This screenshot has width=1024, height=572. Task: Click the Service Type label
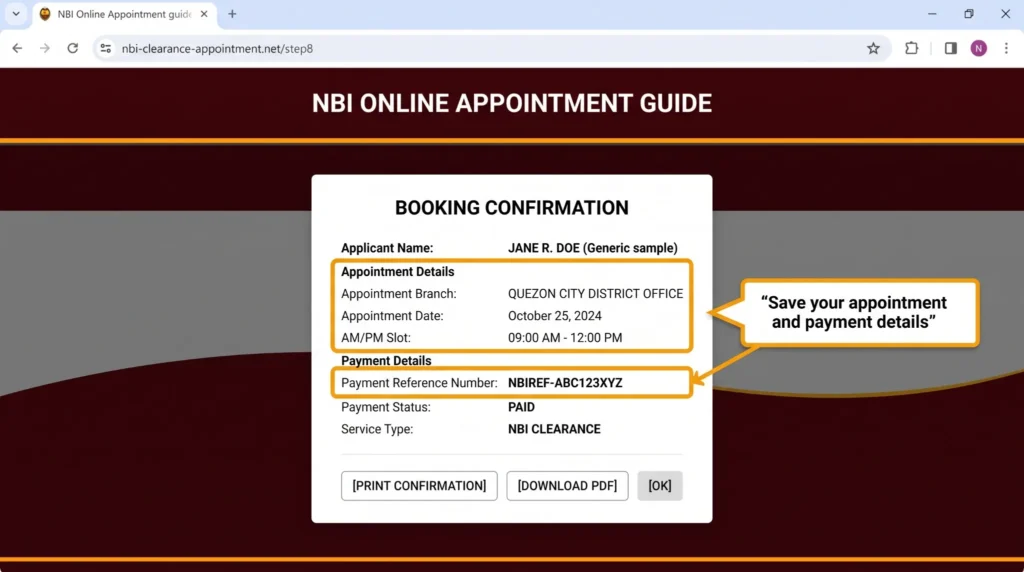(x=377, y=429)
